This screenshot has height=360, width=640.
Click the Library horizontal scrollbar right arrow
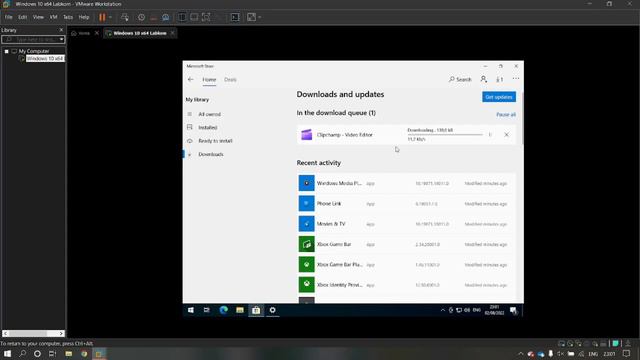pyautogui.click(x=61, y=333)
